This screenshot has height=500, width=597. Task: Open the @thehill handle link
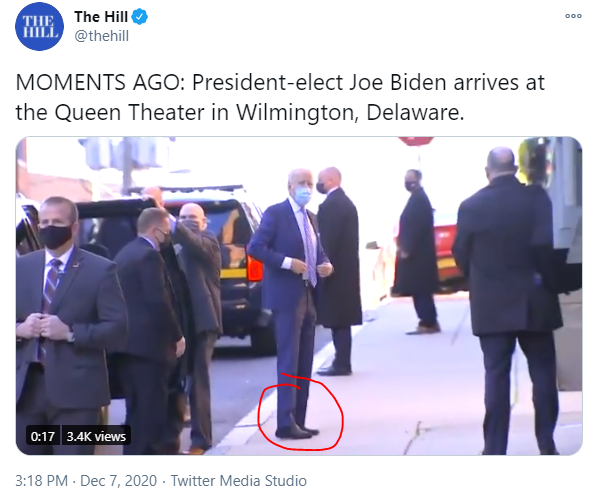[102, 36]
